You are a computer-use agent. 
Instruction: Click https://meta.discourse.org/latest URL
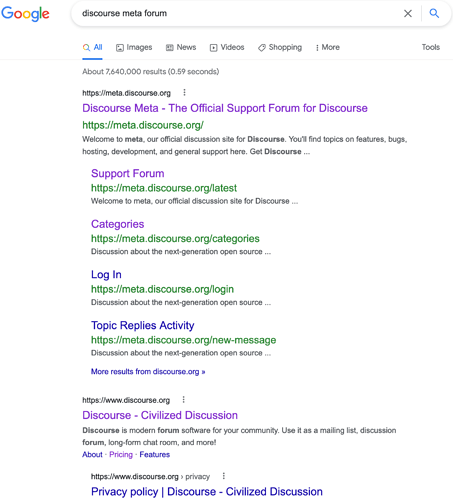click(x=164, y=188)
